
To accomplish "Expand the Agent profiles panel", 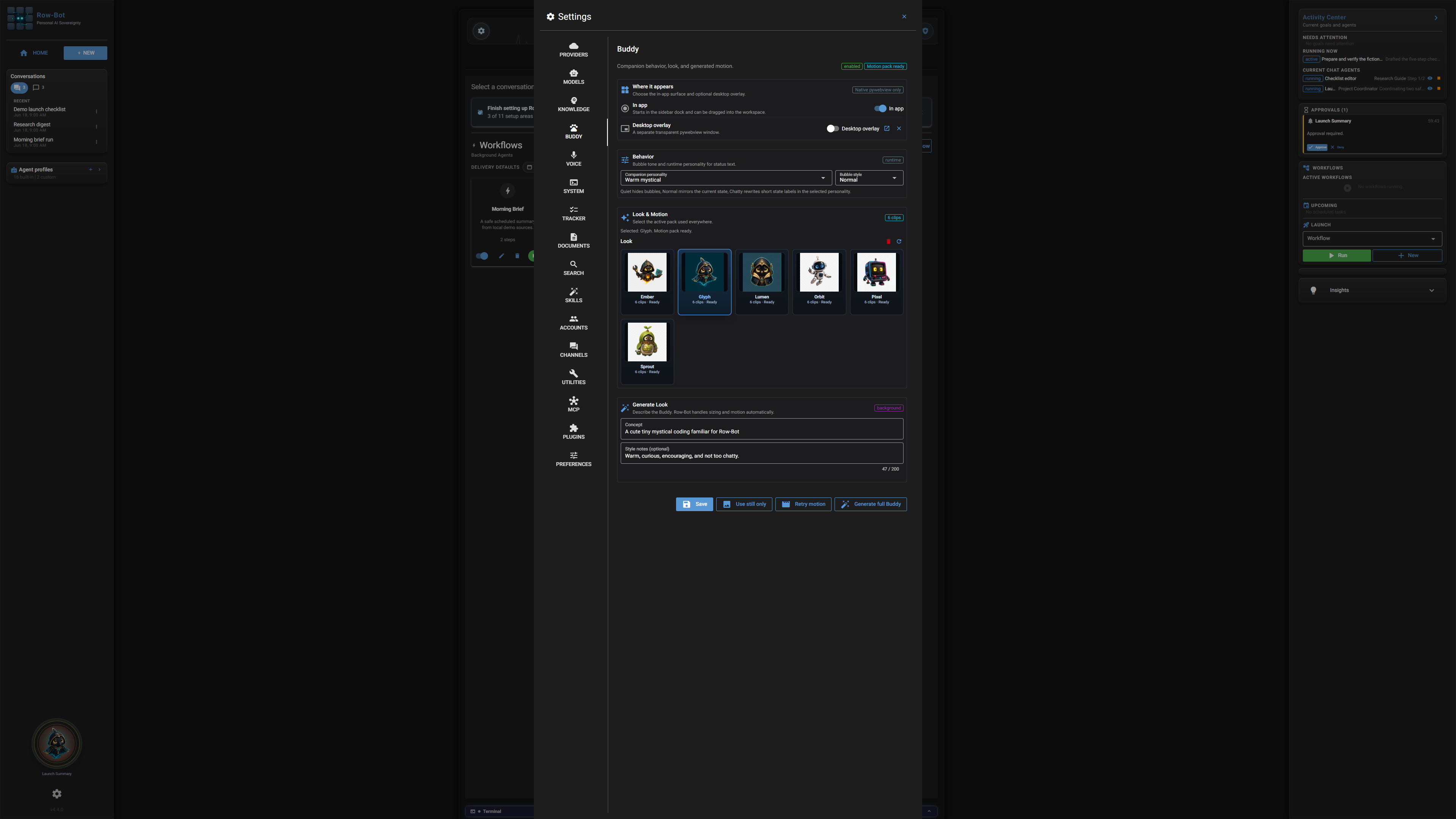I will click(99, 169).
